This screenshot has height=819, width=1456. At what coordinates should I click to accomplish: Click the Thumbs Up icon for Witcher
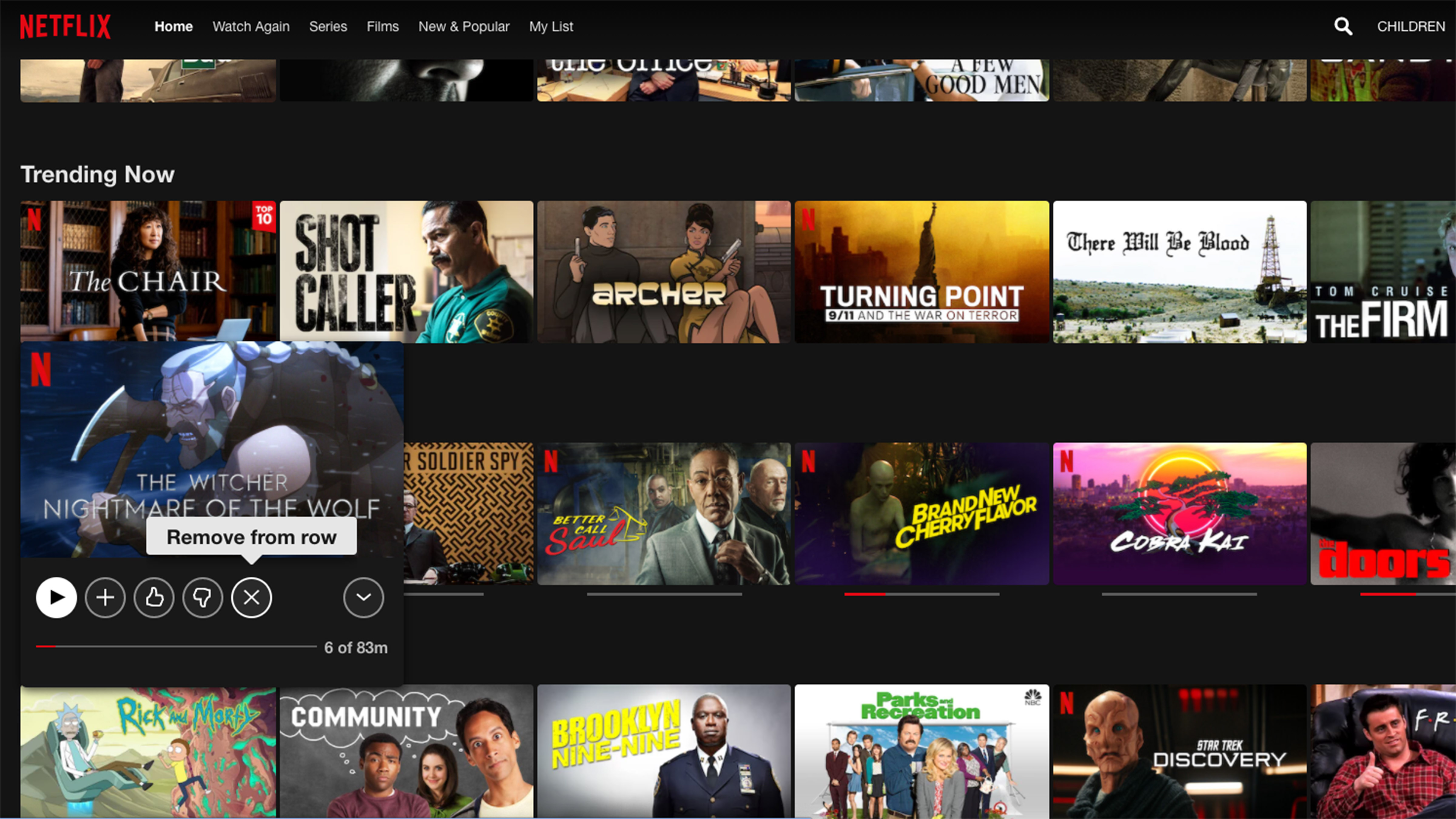[x=154, y=597]
